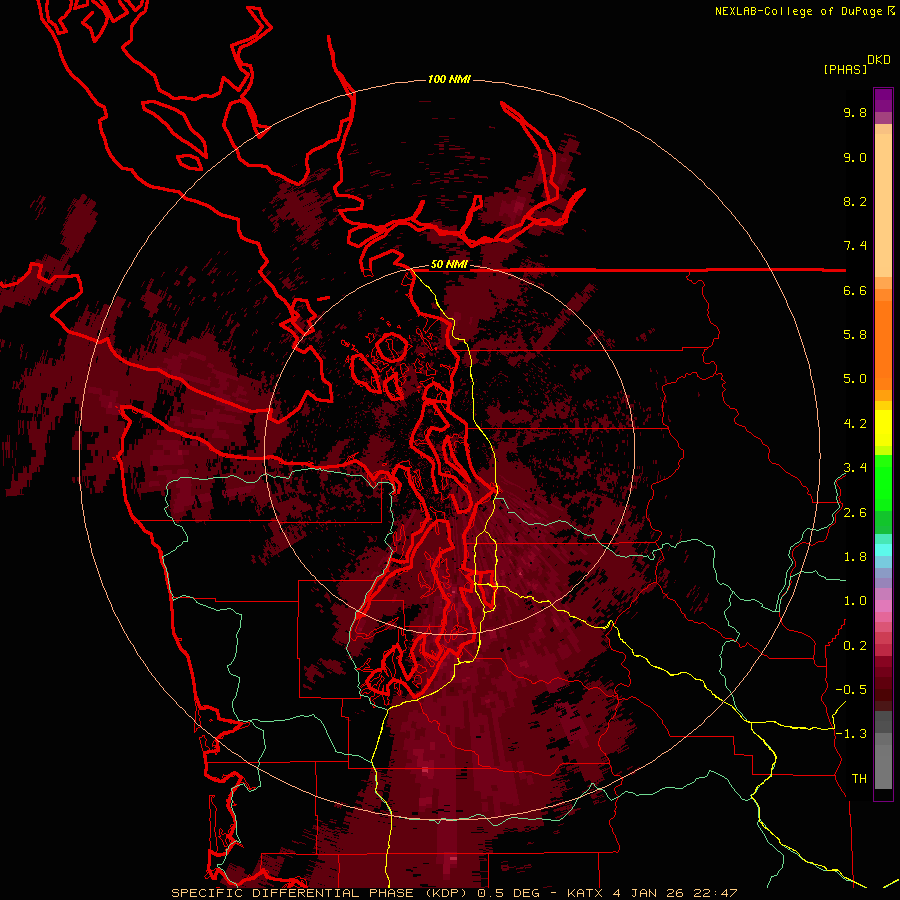The image size is (900, 900).
Task: Click the 1.0 value on the color scale
Action: [x=855, y=601]
